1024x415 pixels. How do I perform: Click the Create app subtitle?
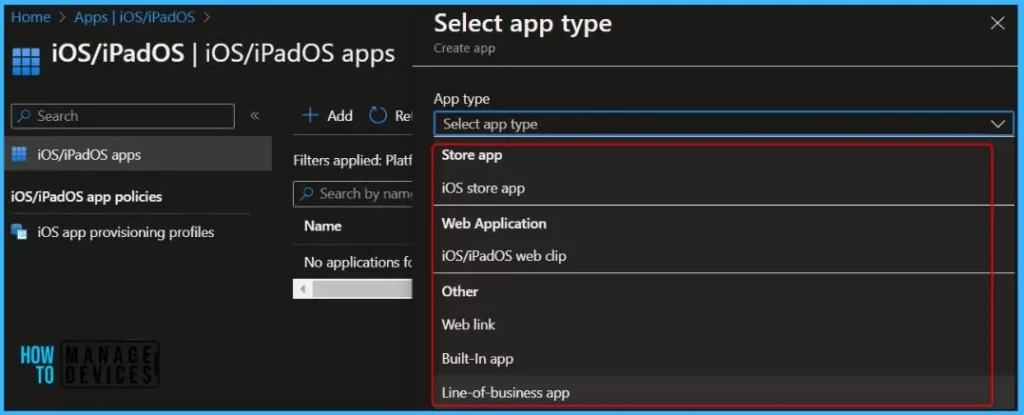[464, 48]
